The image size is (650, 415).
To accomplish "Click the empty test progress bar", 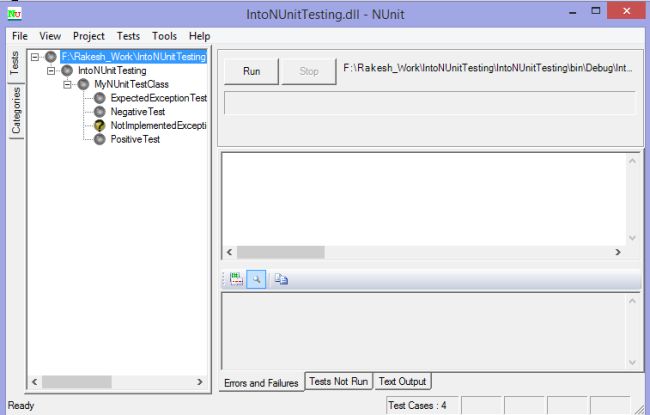I will click(x=429, y=103).
